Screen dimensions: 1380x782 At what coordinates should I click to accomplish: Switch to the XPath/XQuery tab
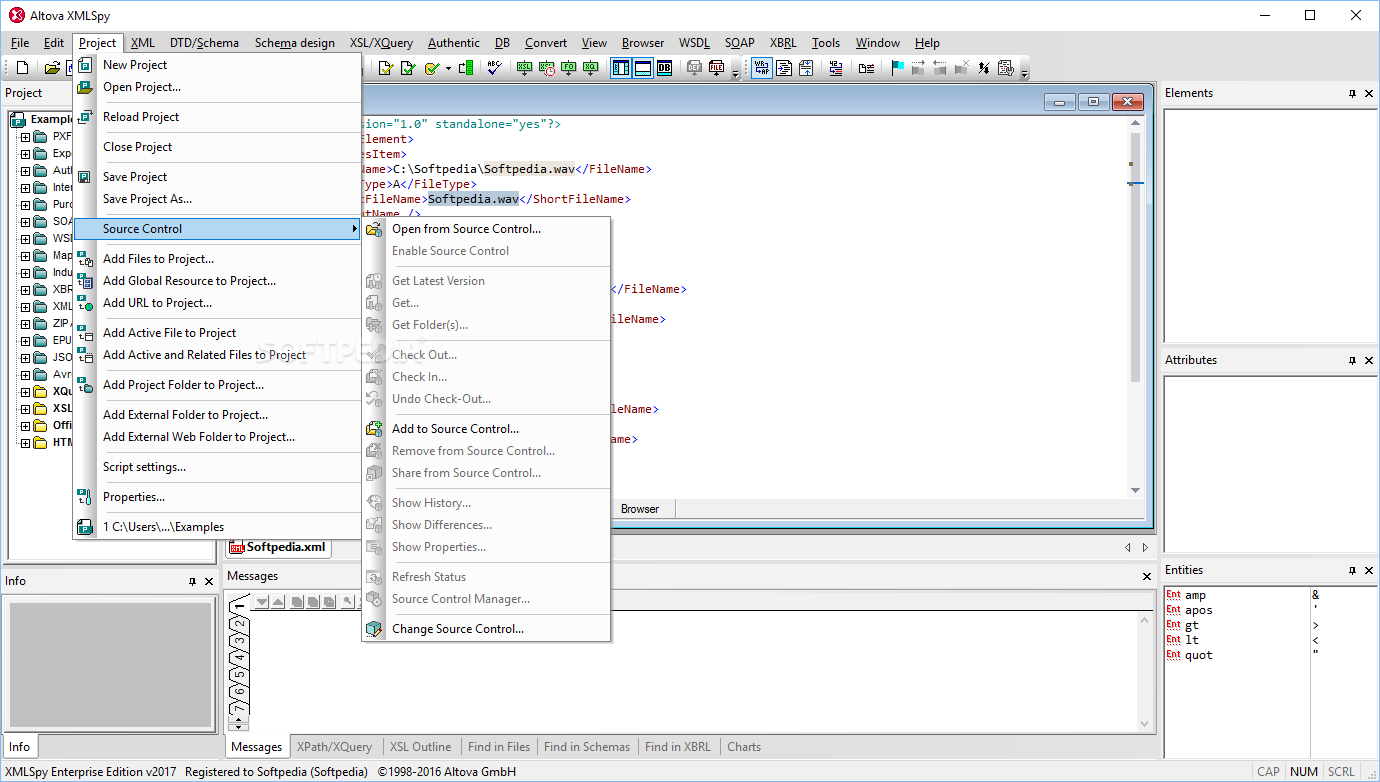334,747
